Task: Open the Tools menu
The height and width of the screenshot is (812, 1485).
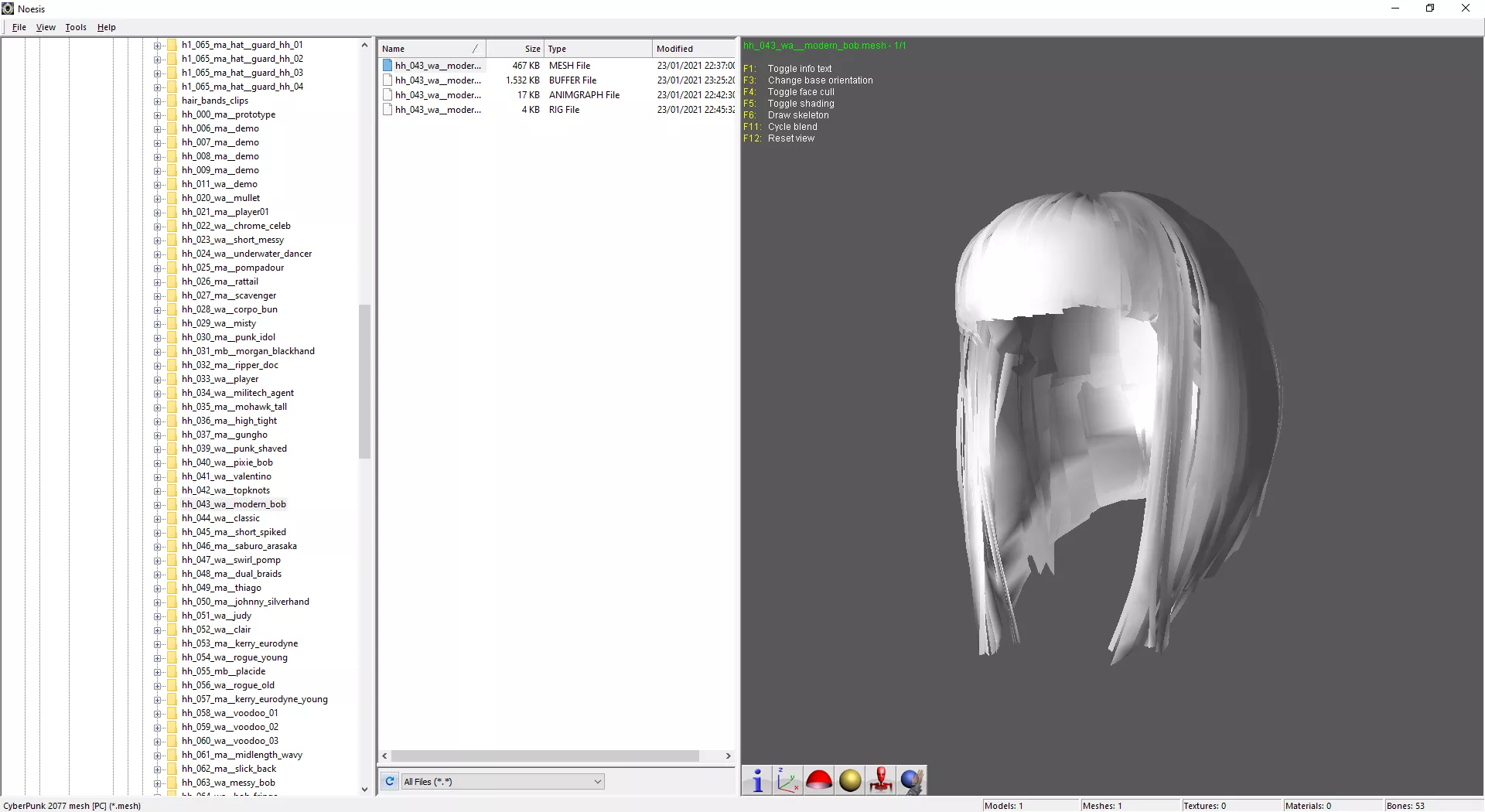Action: coord(76,27)
